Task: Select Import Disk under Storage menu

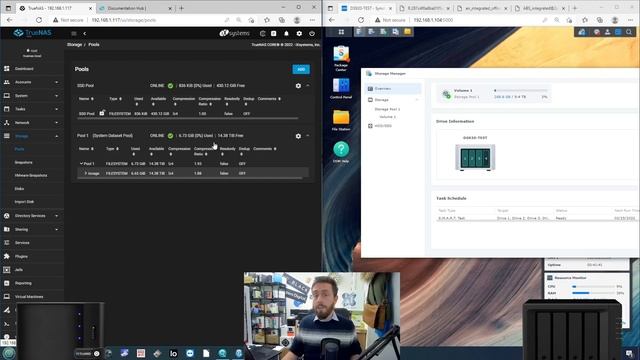Action: (24, 202)
